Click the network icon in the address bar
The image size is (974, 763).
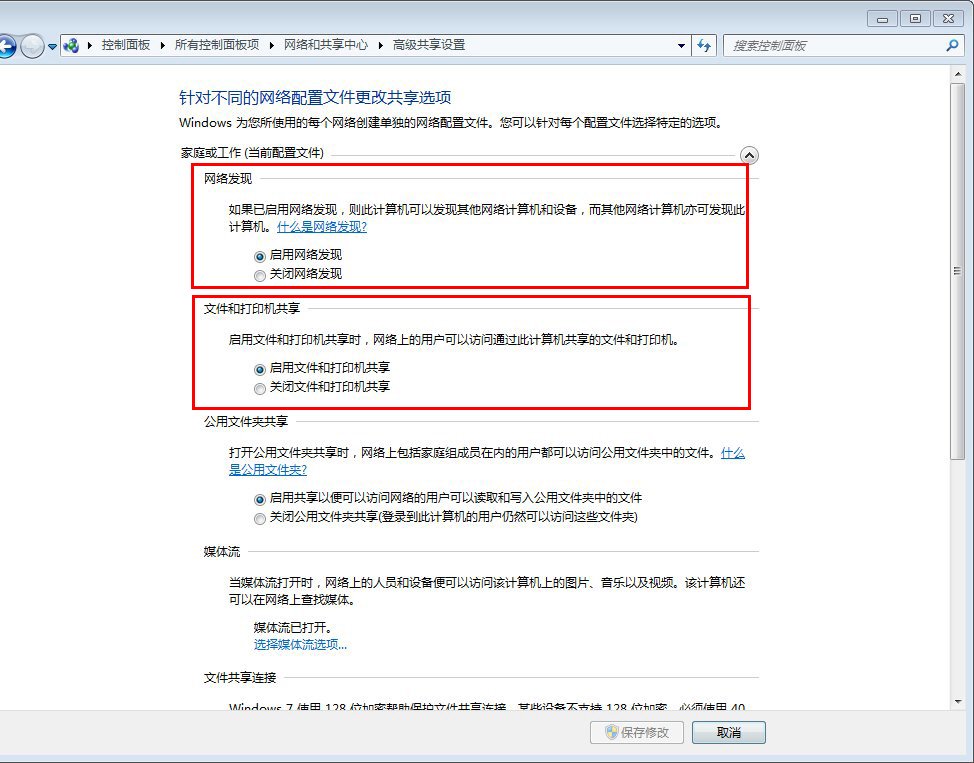(x=68, y=45)
